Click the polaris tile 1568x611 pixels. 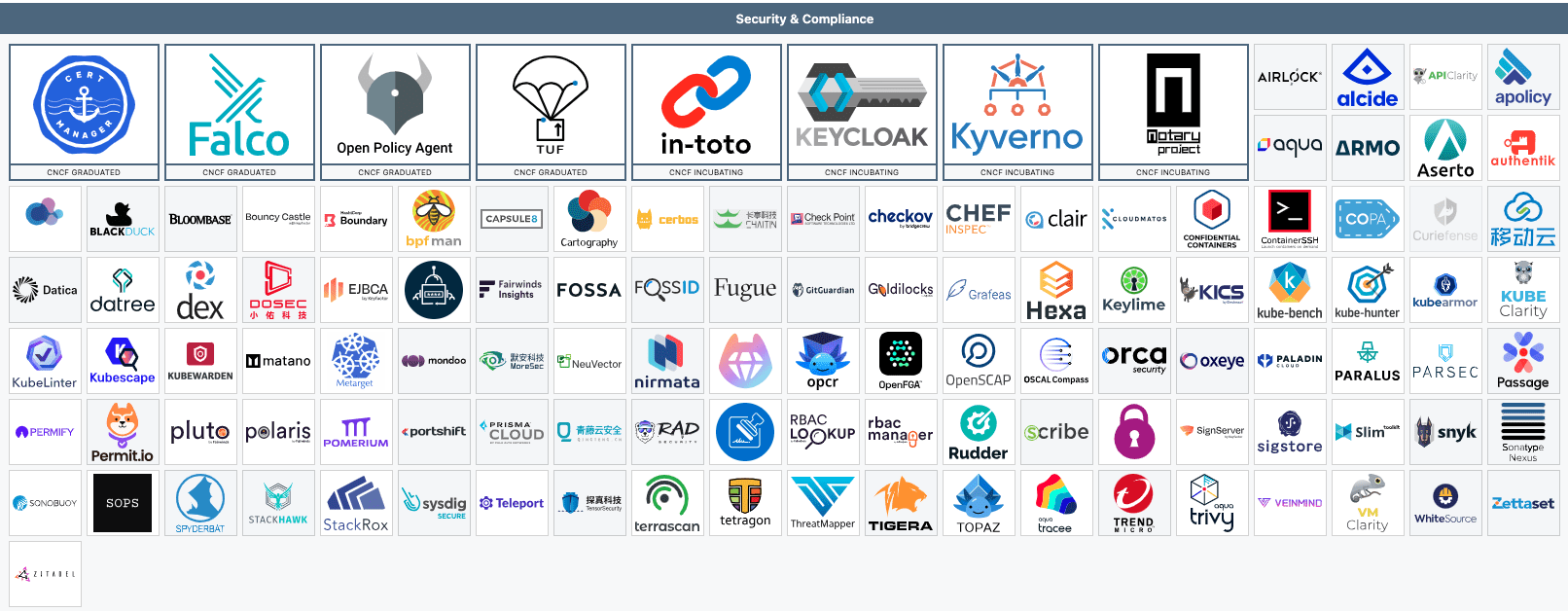pos(278,432)
